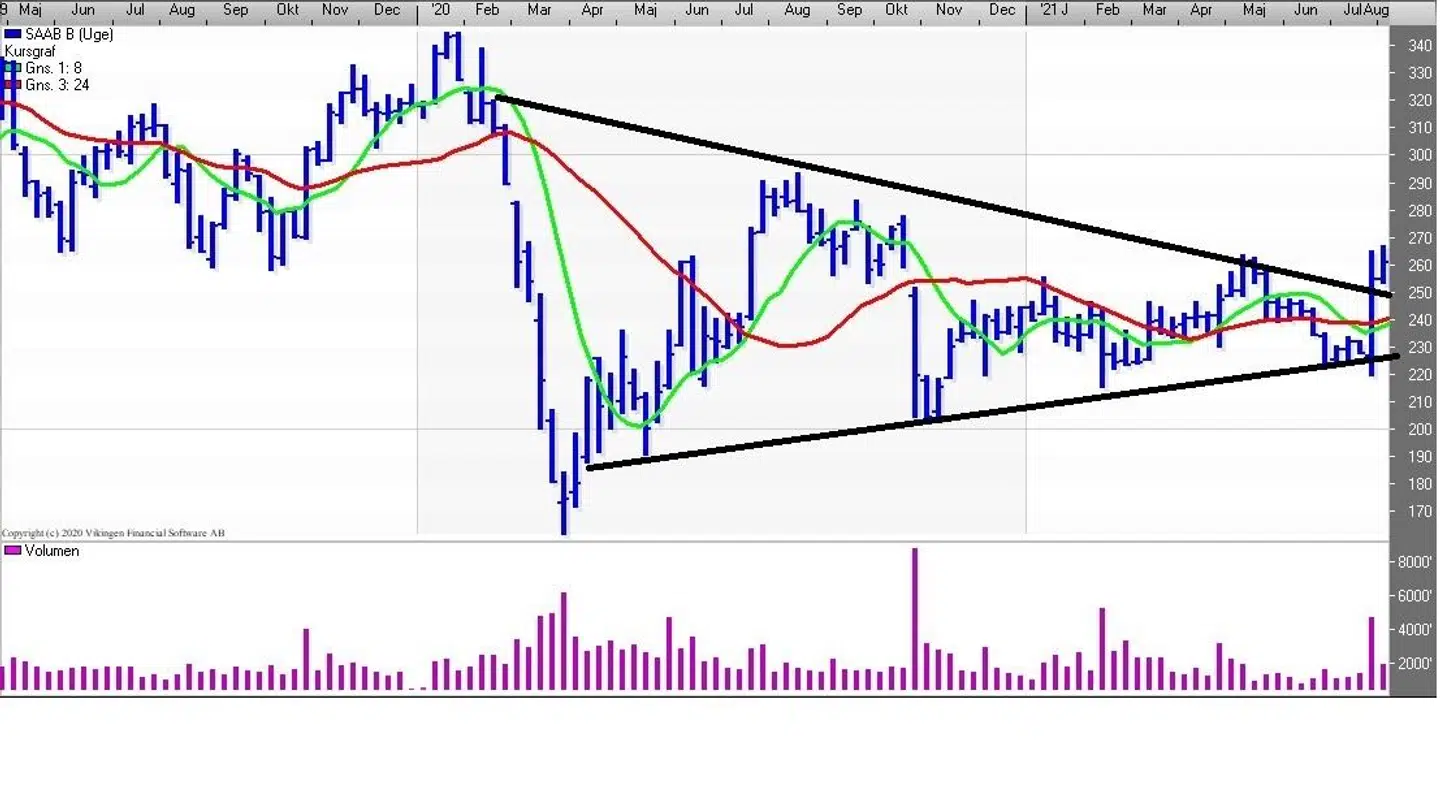Click the tallest volume bar in October 2020
The width and height of the screenshot is (1440, 810).
coord(914,620)
